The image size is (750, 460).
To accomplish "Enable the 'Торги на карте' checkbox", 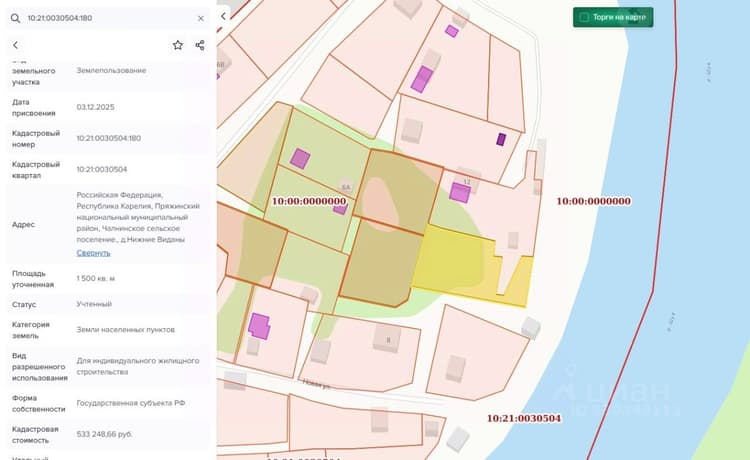I will pyautogui.click(x=584, y=17).
